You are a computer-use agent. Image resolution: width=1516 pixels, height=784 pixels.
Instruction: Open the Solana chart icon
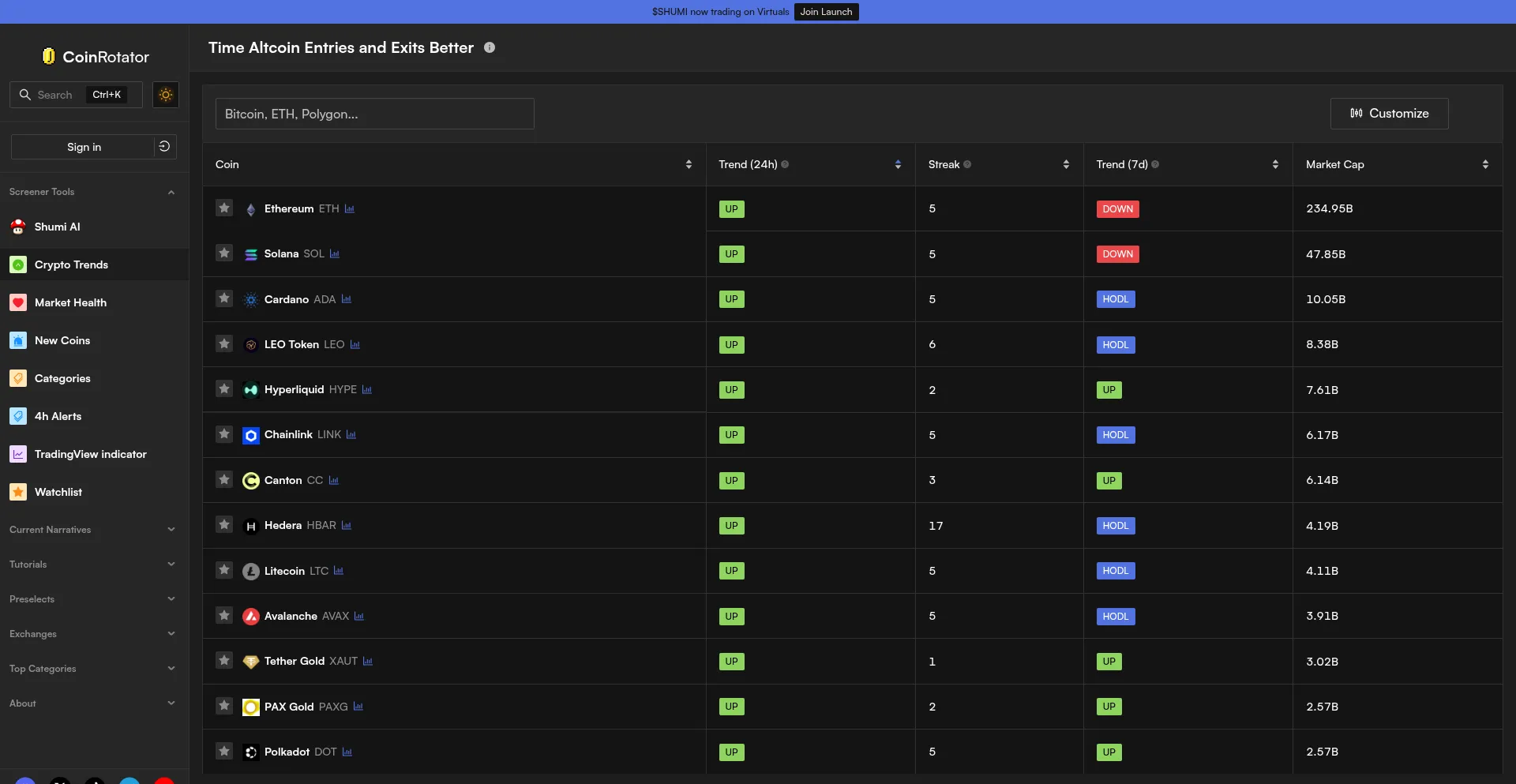pos(335,254)
